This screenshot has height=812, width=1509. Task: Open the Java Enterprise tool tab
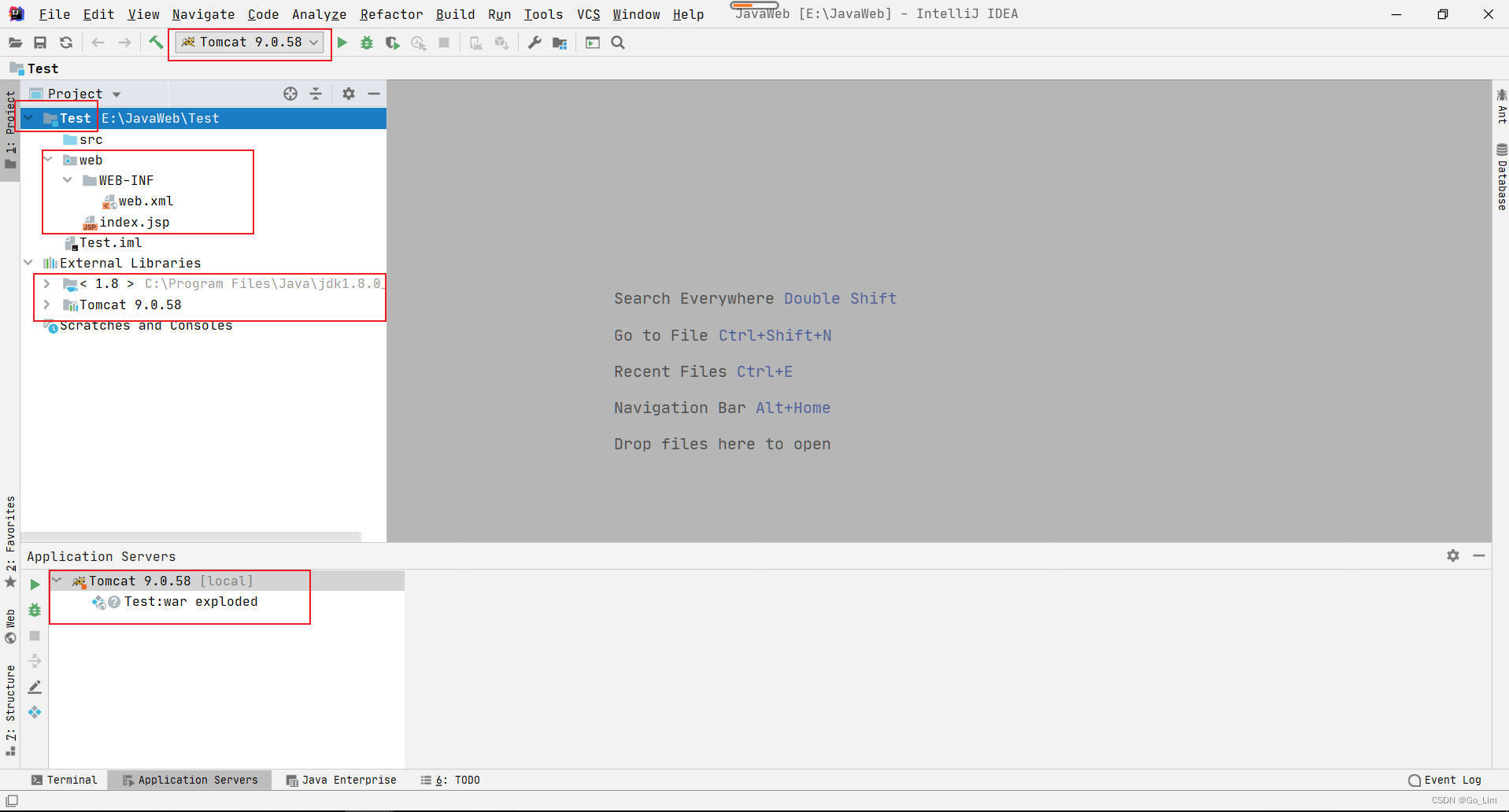point(342,780)
